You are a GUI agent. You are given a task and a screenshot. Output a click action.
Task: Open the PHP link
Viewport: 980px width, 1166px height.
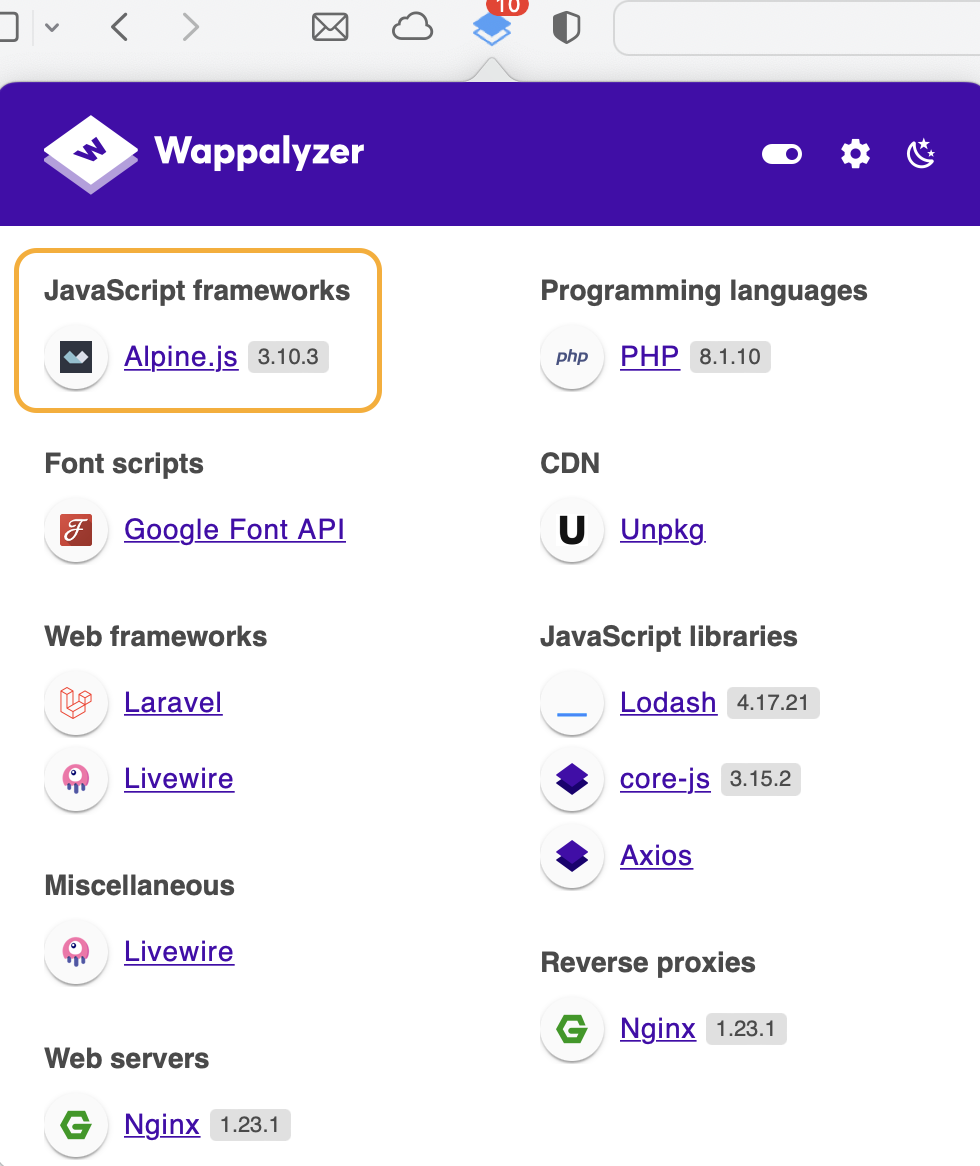point(649,356)
